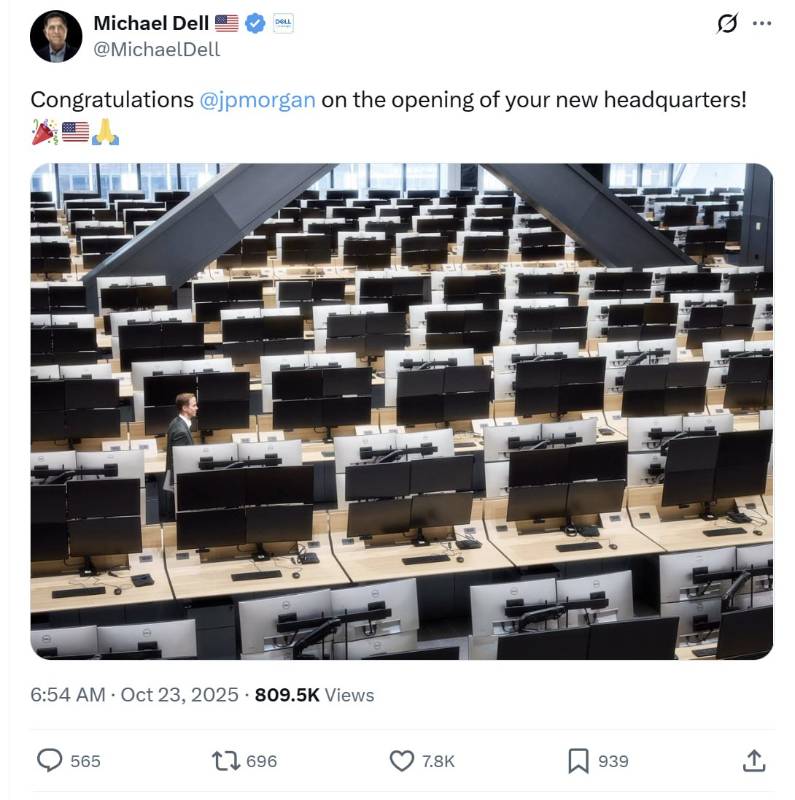Click the Dell company affiliation badge
Image resolution: width=795 pixels, height=800 pixels.
tap(283, 23)
